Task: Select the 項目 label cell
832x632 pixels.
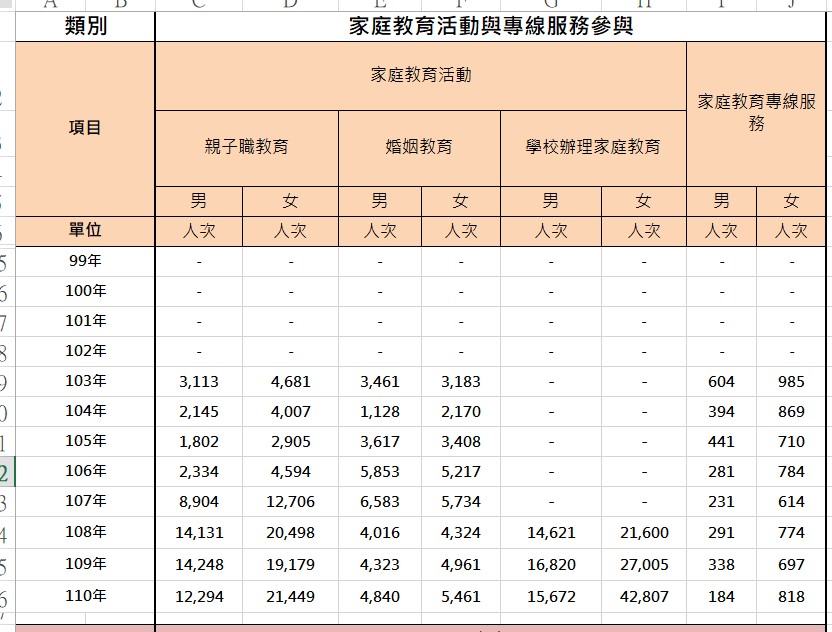Action: coord(85,128)
